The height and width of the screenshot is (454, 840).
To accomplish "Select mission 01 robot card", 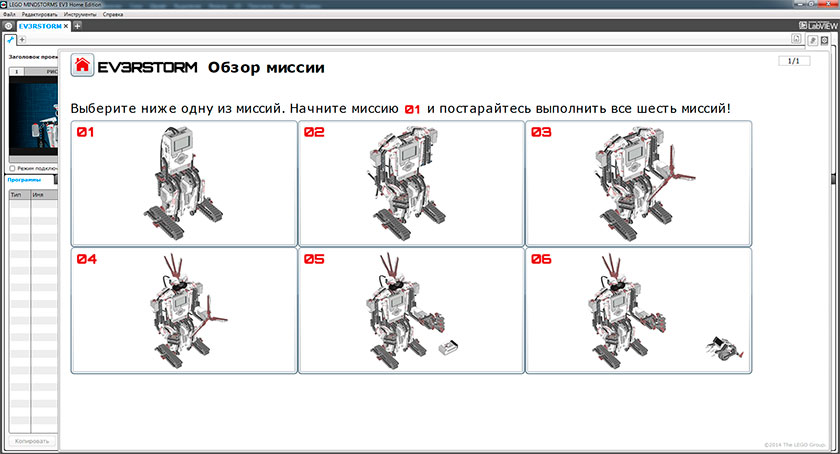I will (184, 183).
